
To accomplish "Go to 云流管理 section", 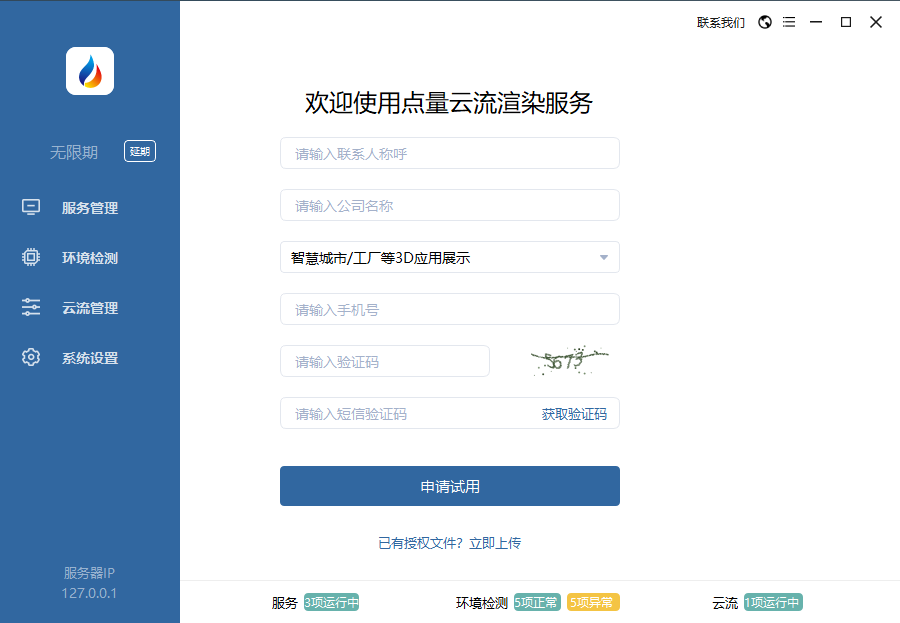I will tap(89, 308).
